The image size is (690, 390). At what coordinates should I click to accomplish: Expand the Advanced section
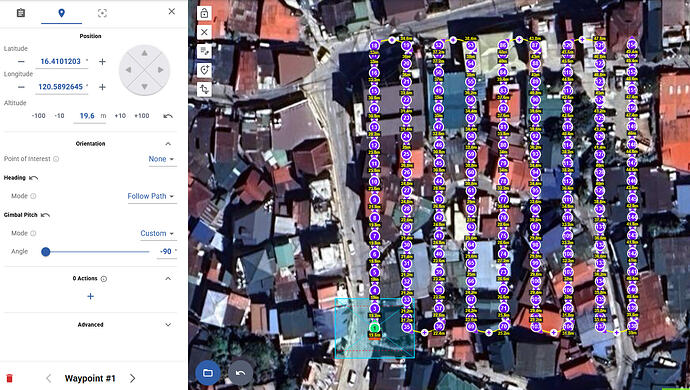168,325
